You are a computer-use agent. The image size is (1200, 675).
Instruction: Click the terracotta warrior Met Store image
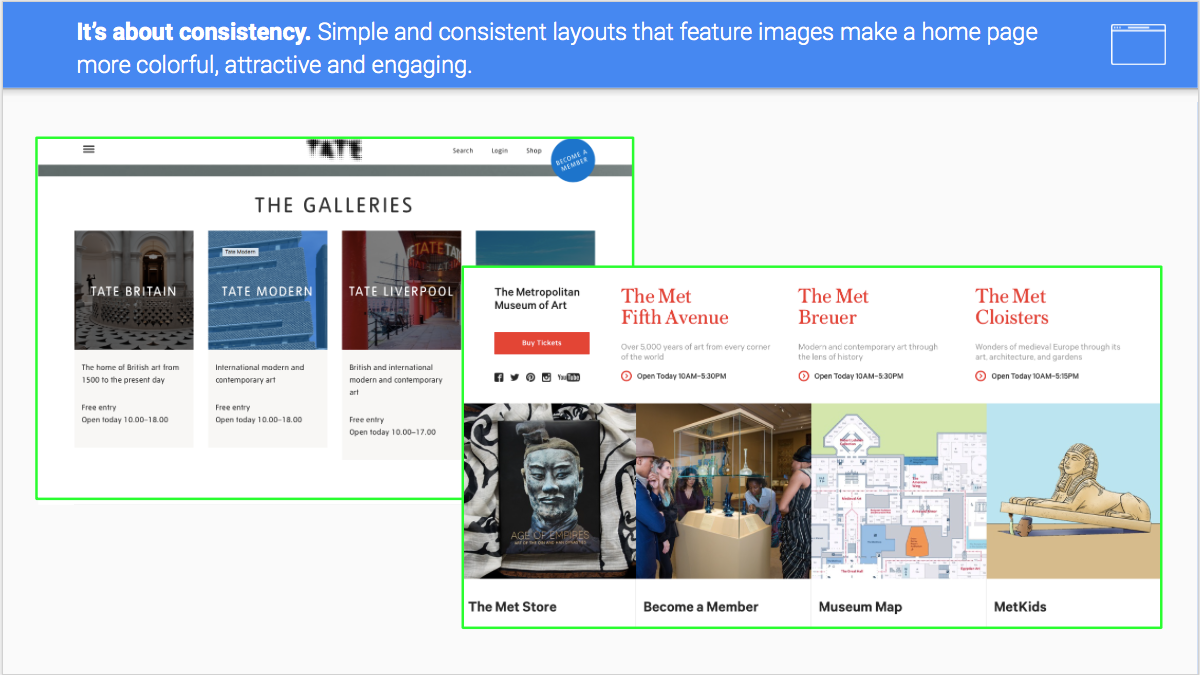pos(549,491)
